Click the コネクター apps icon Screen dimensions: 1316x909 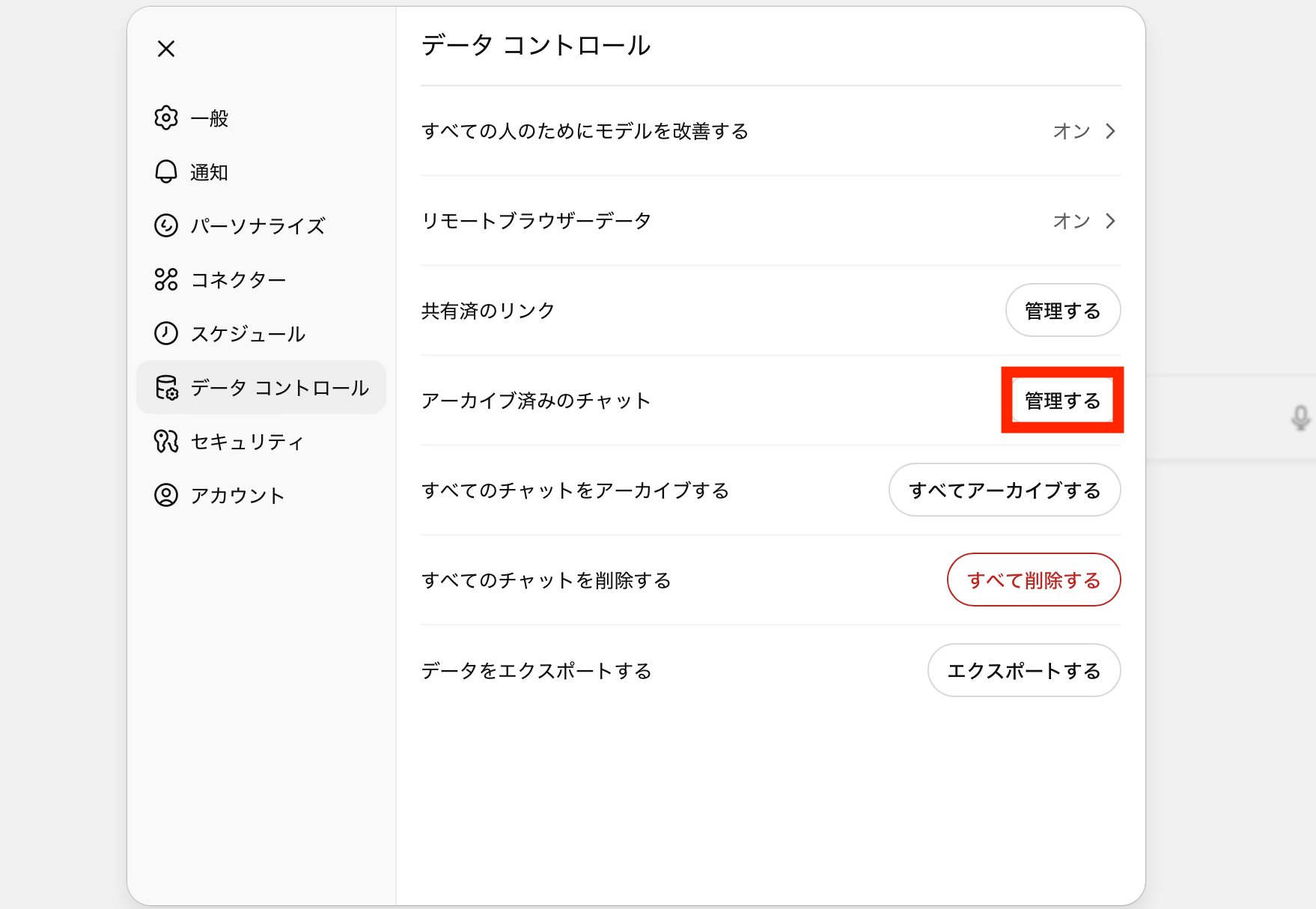[x=166, y=279]
